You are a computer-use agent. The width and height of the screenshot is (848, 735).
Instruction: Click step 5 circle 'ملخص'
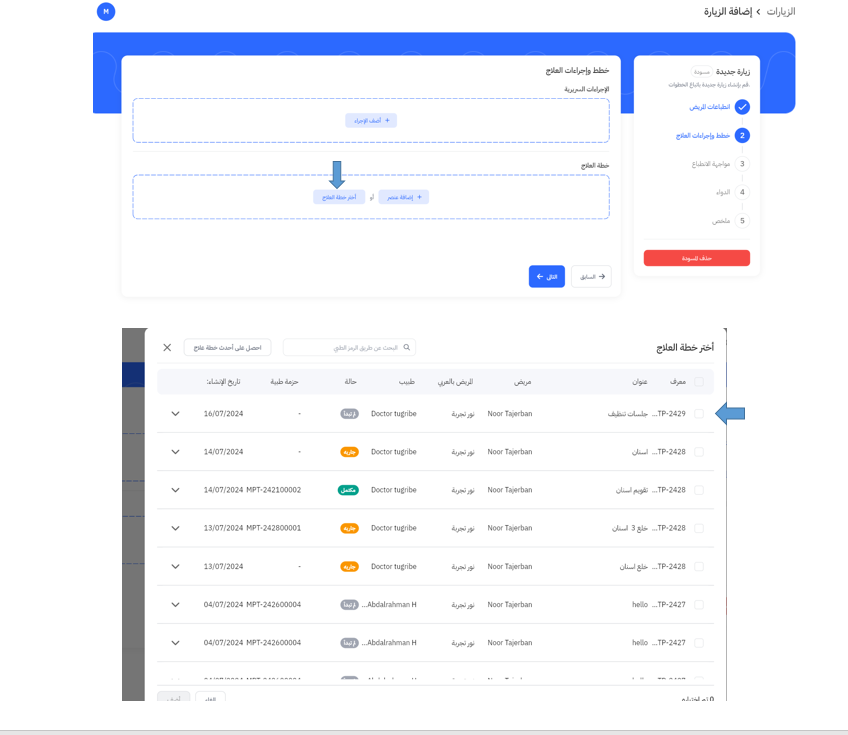click(742, 221)
